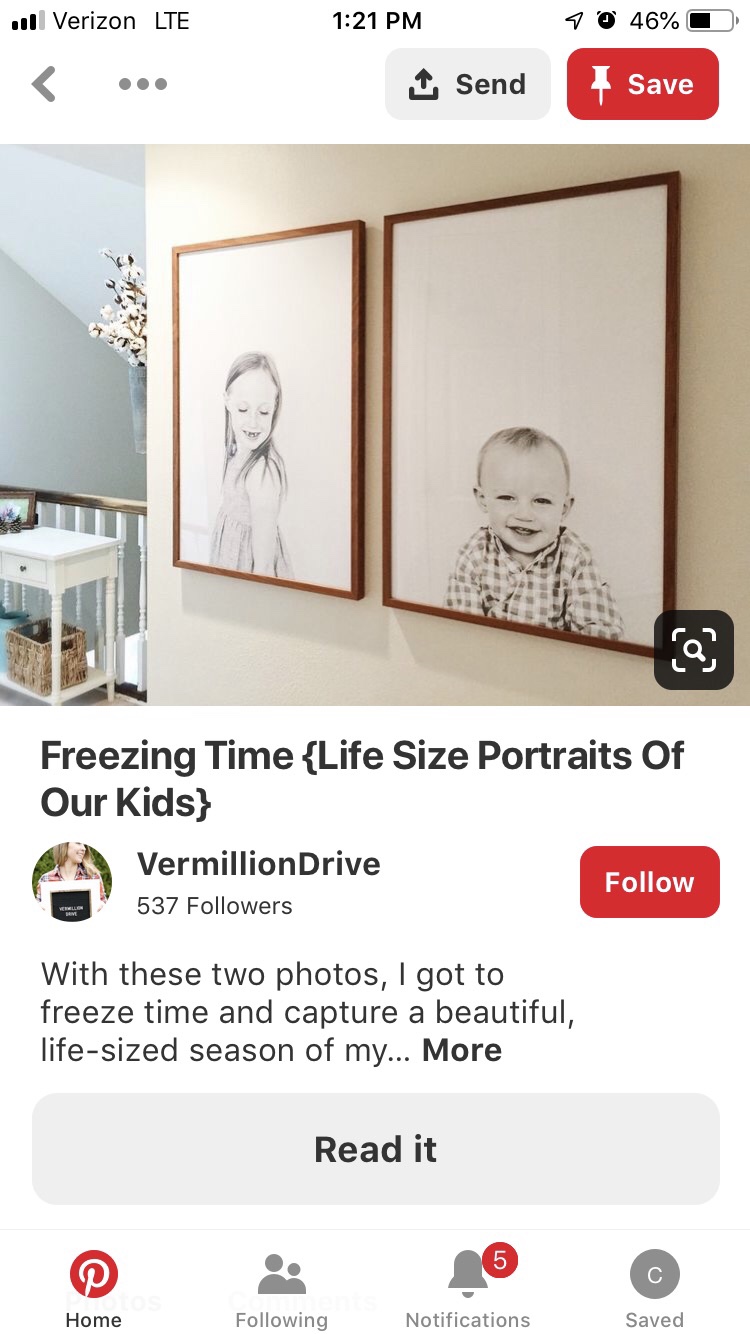Open the visual search lens icon
750x1334 pixels.
coord(694,650)
